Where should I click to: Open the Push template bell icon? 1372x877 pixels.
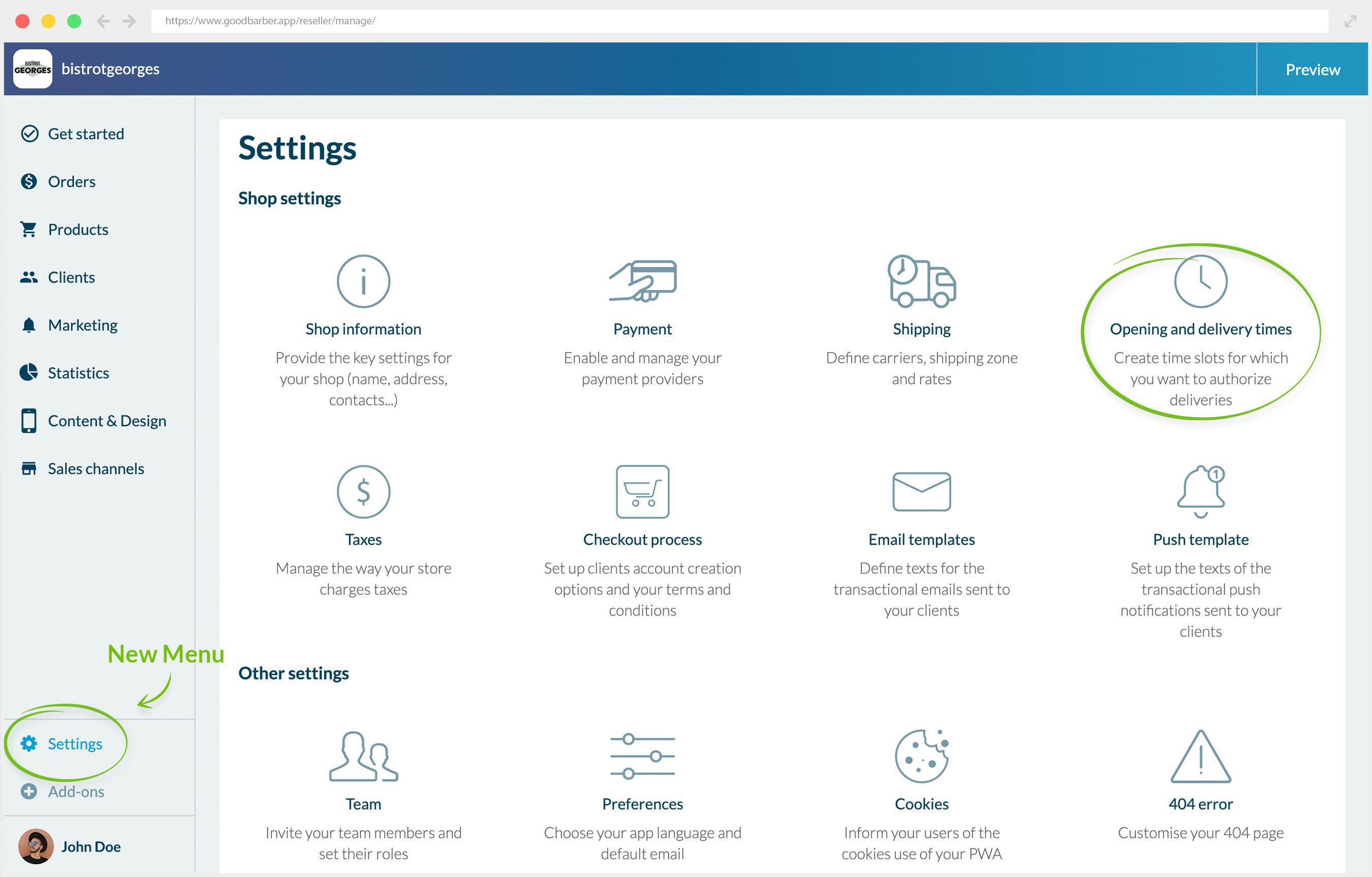coord(1200,491)
